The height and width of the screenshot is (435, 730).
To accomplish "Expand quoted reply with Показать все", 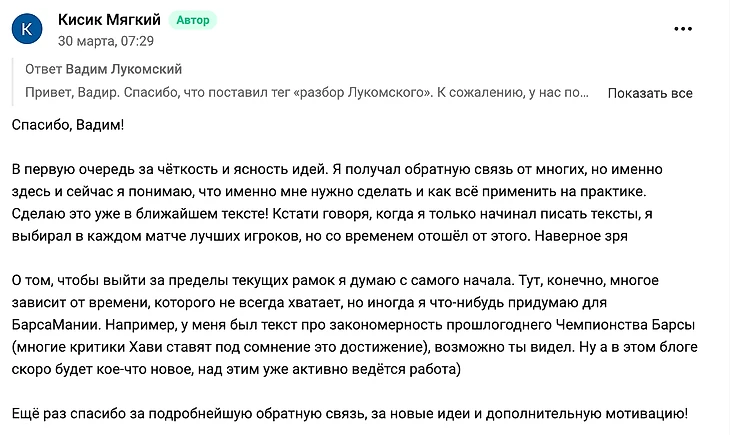I will pos(650,93).
